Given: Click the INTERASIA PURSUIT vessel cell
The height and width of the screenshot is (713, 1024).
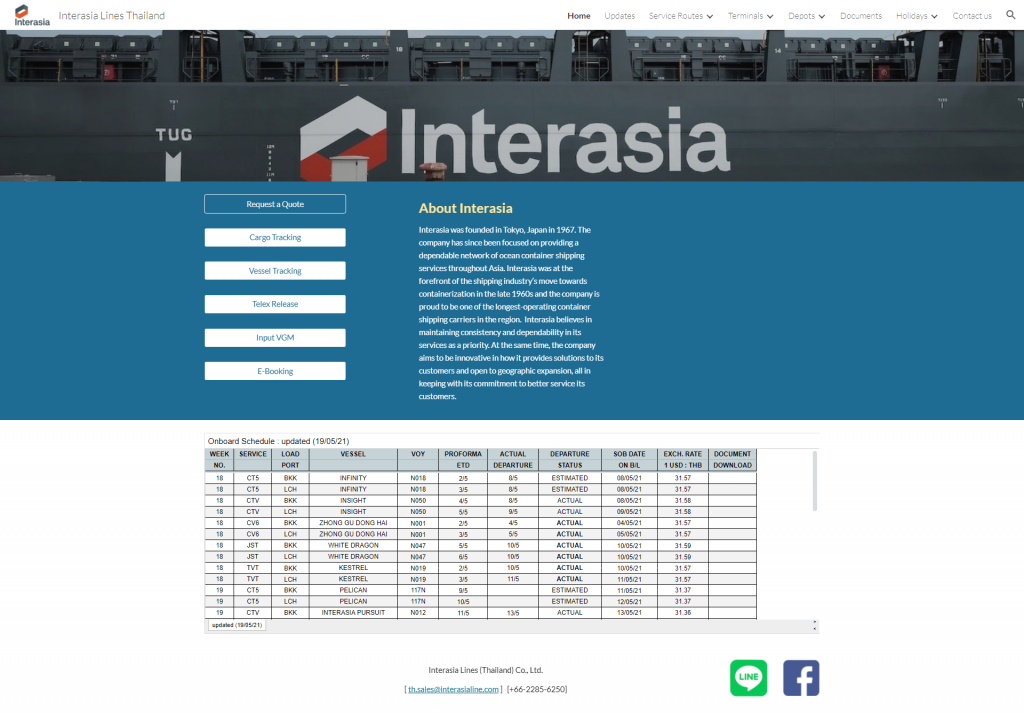Looking at the screenshot, I should click(x=353, y=612).
